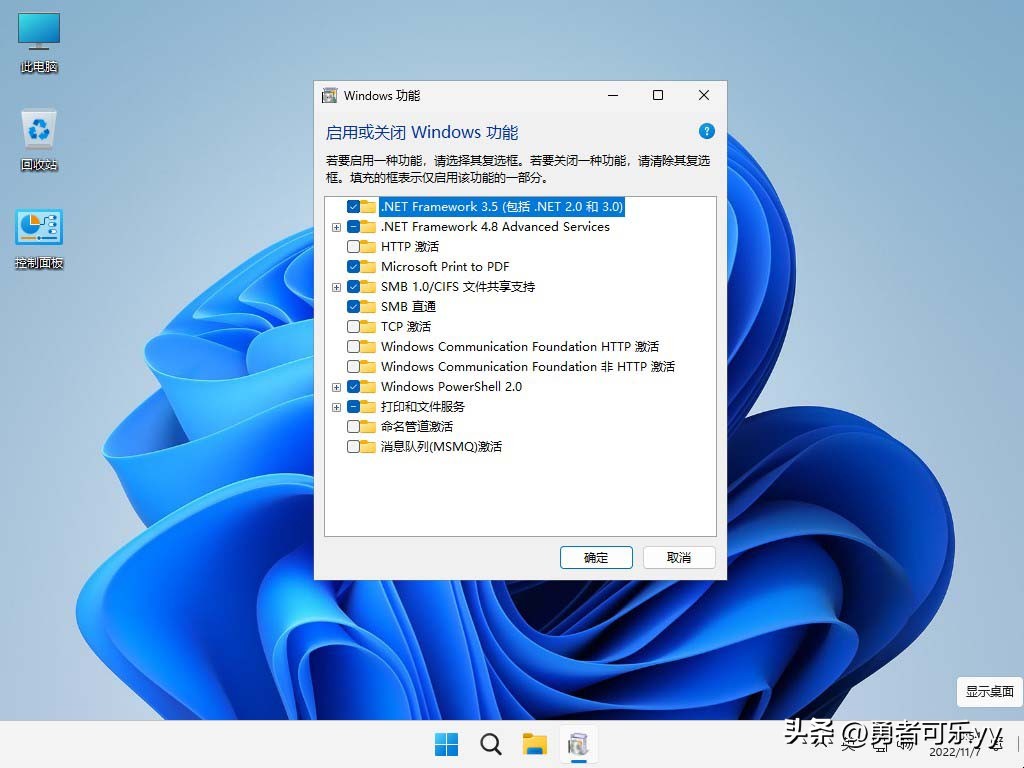Open the help question mark in the dialog

coord(707,131)
